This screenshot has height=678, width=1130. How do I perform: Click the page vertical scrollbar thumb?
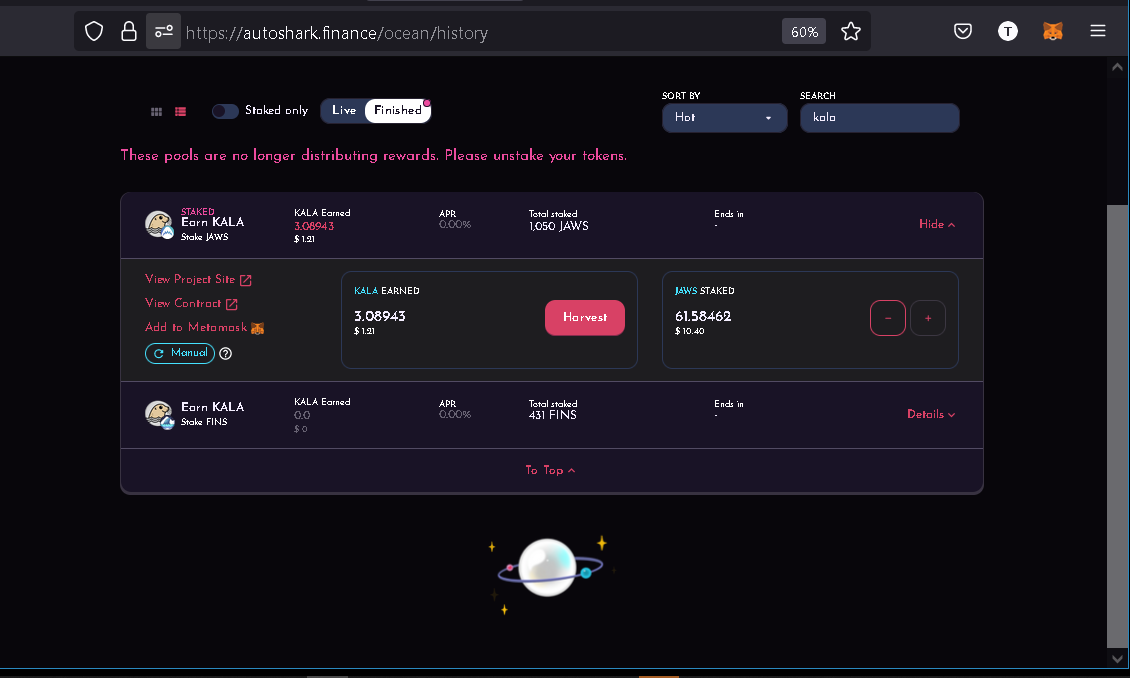(1117, 427)
